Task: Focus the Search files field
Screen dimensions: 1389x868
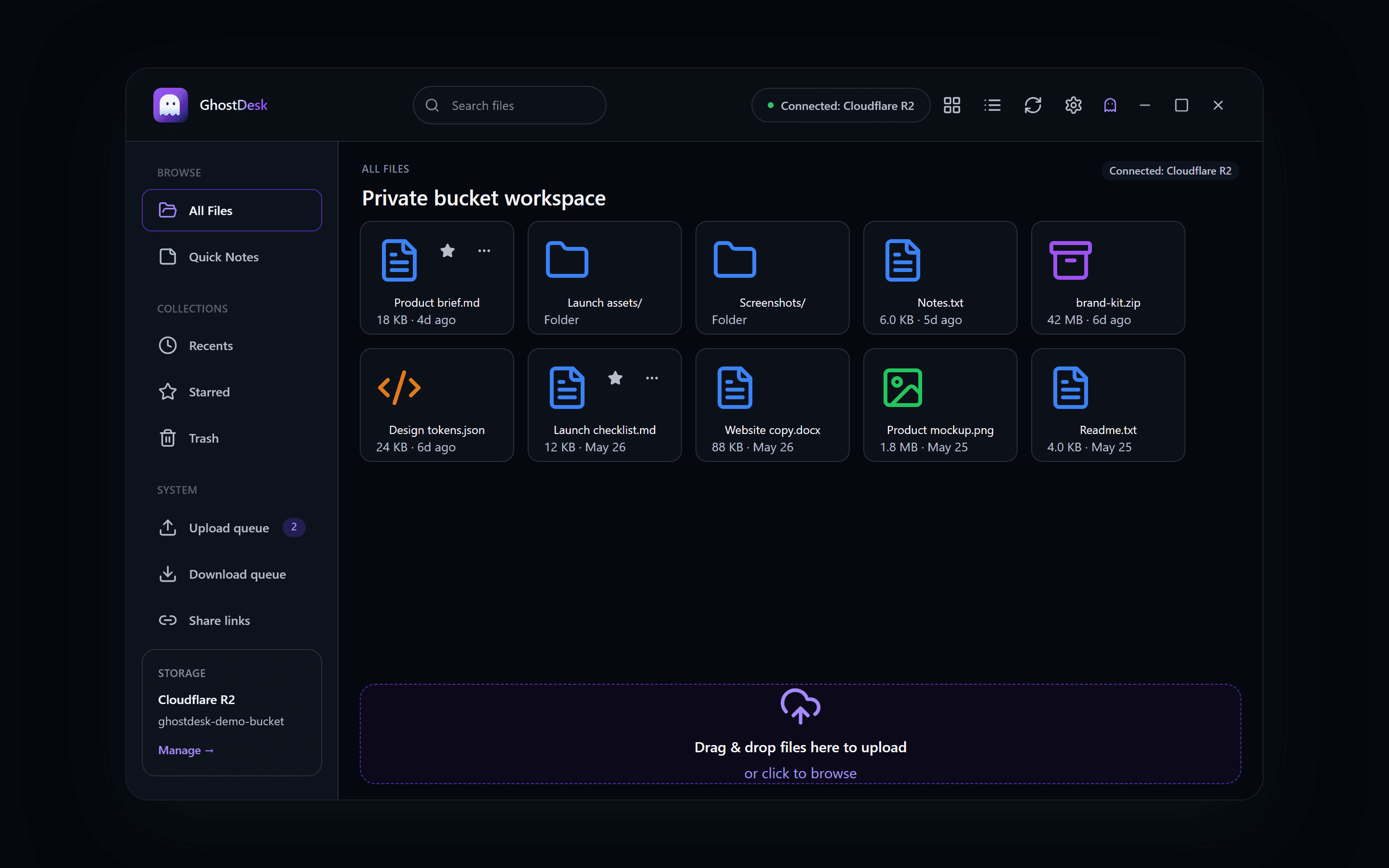Action: tap(509, 105)
